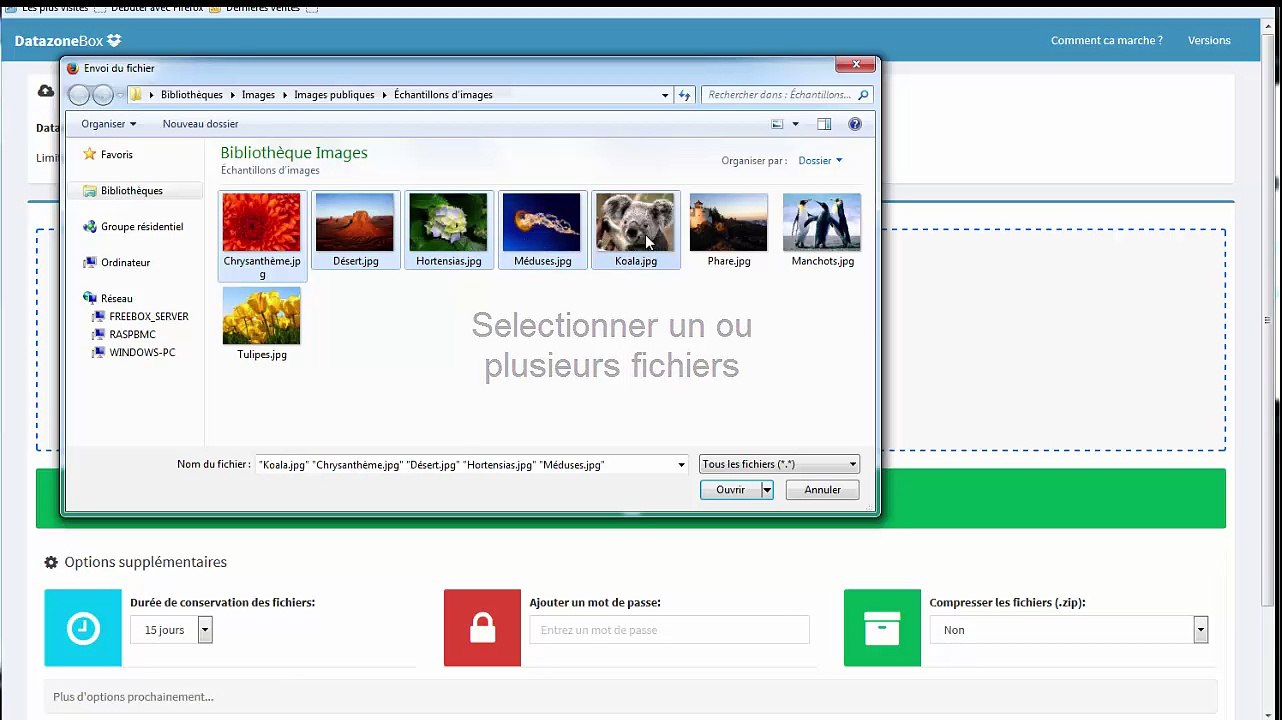
Task: Close the Envoi du fichier dialog
Action: 856,65
